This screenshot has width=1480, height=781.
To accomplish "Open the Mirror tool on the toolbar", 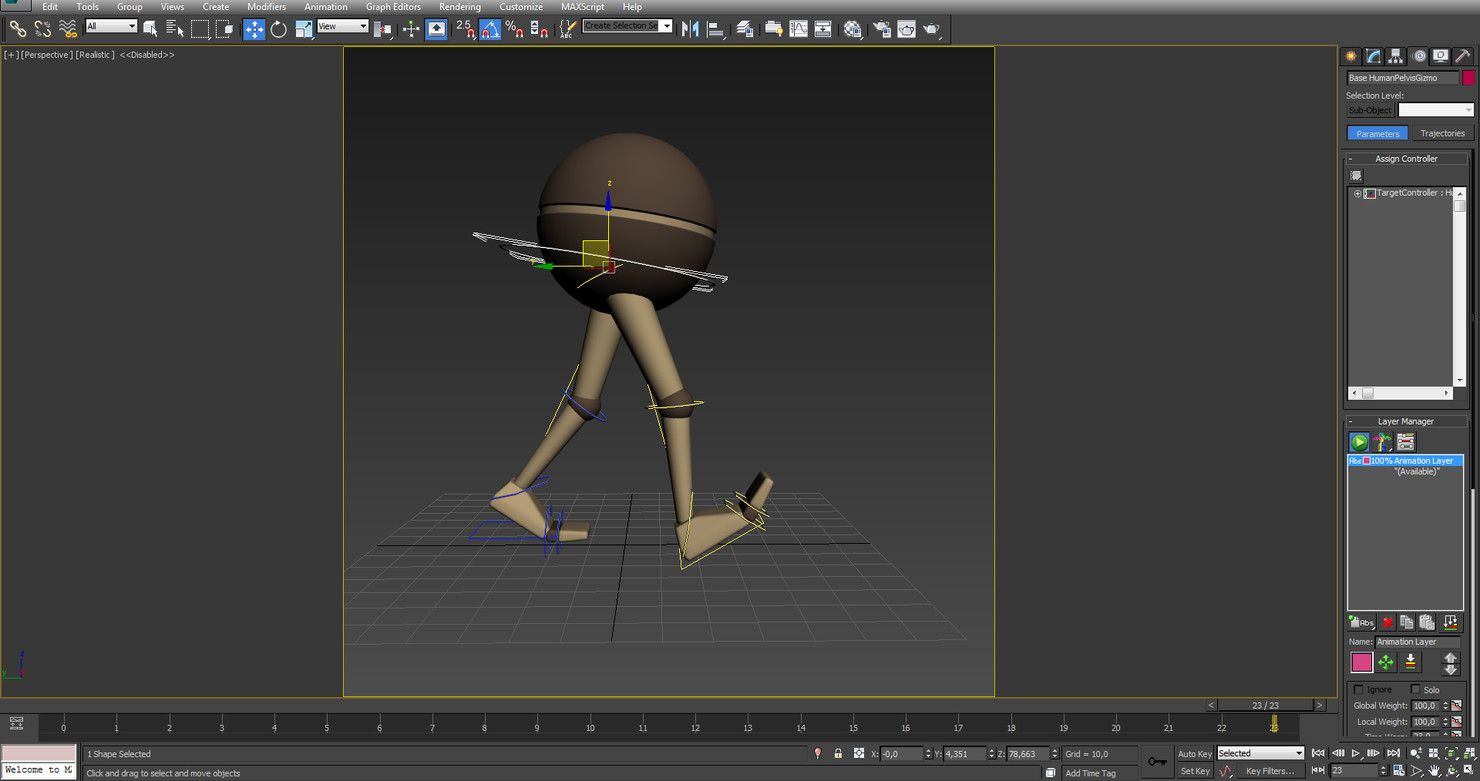I will (688, 28).
